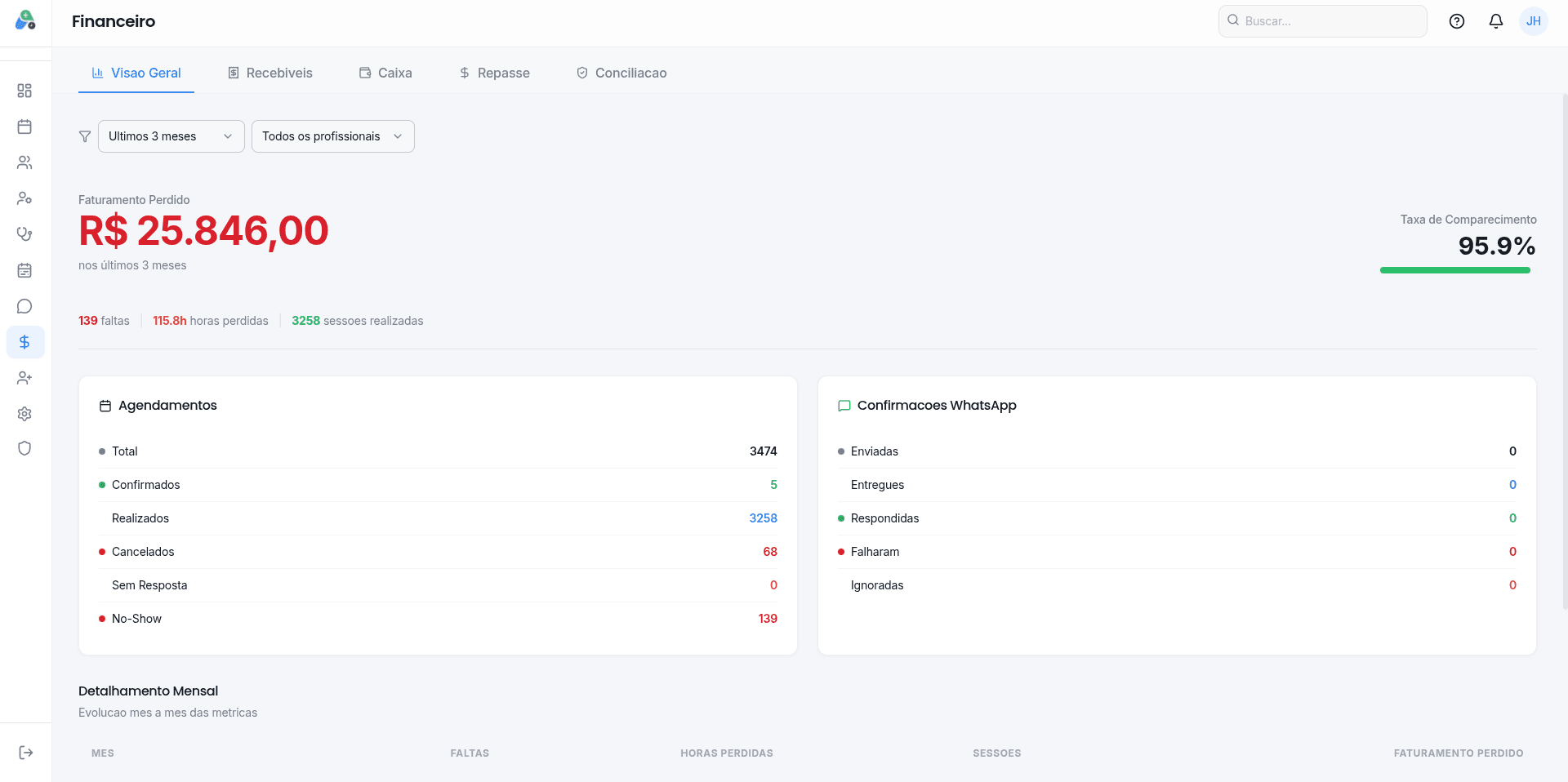Click the stethoscope icon in sidebar
The width and height of the screenshot is (1568, 782).
pyautogui.click(x=24, y=234)
